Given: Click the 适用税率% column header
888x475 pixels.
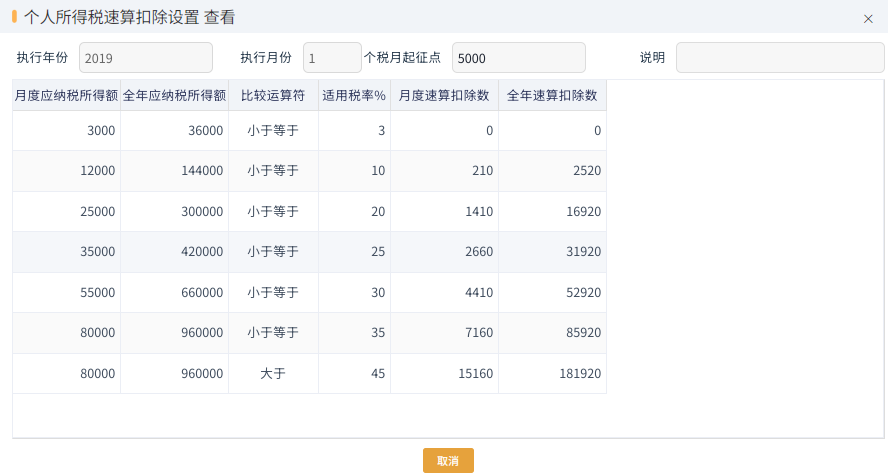Looking at the screenshot, I should click(355, 95).
